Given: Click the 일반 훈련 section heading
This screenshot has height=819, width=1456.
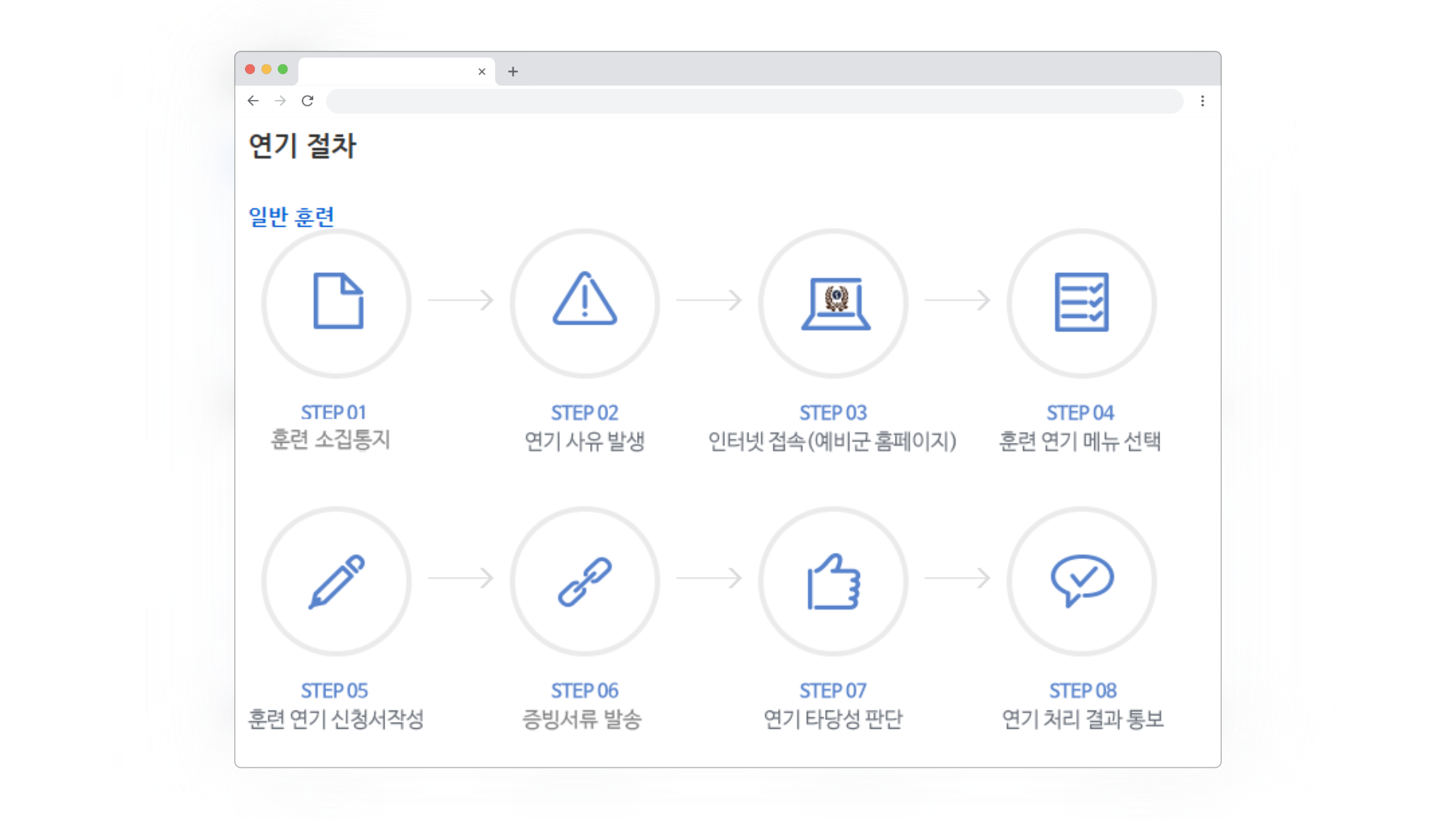Looking at the screenshot, I should click(291, 217).
